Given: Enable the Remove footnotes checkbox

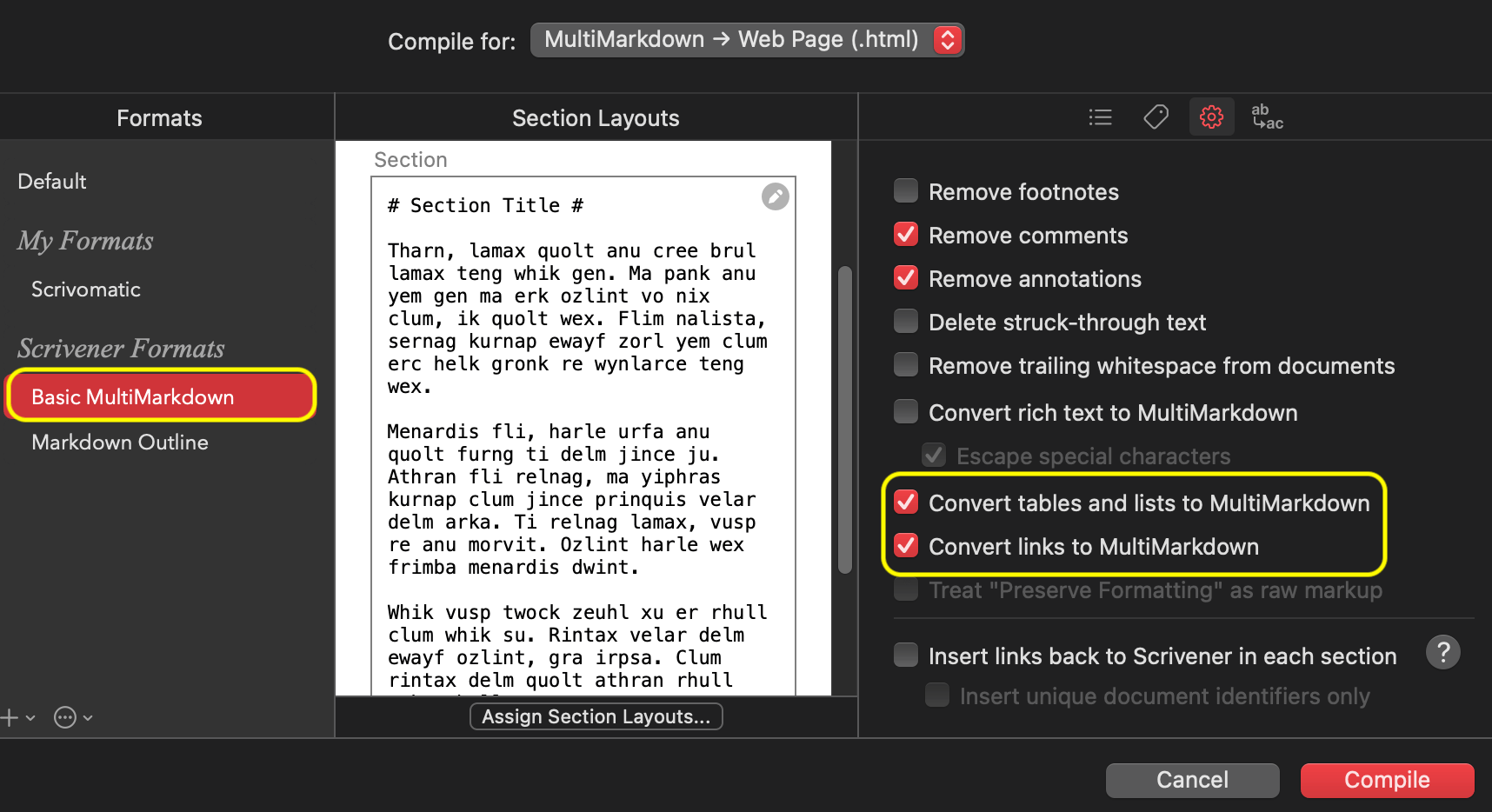Looking at the screenshot, I should pos(906,190).
